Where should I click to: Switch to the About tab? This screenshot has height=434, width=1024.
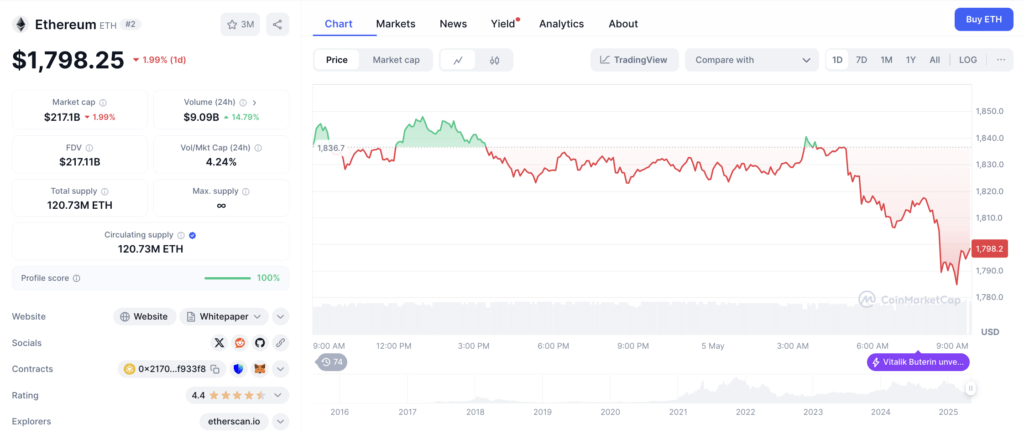(x=623, y=23)
